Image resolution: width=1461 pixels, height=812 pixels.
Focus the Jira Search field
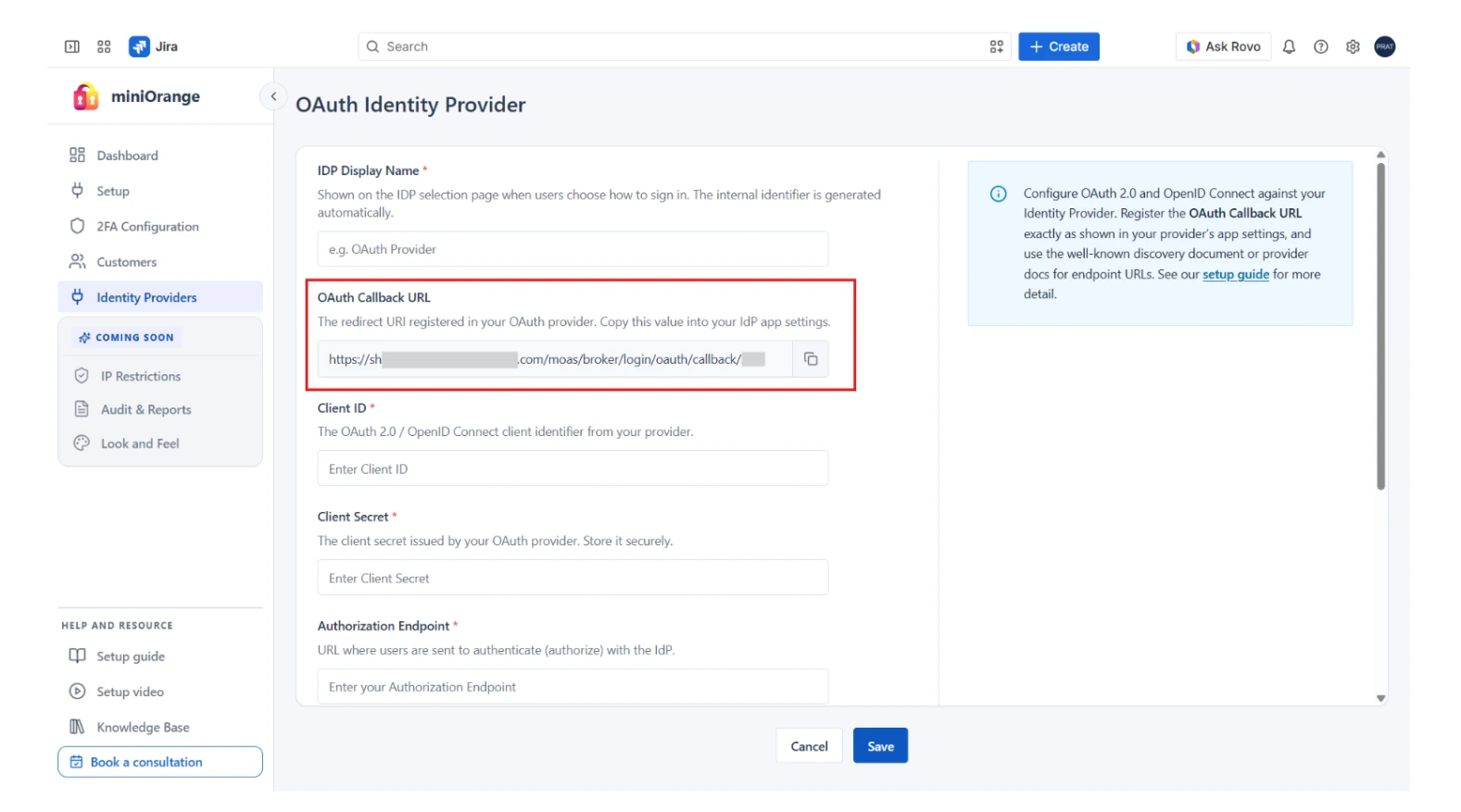tap(685, 46)
